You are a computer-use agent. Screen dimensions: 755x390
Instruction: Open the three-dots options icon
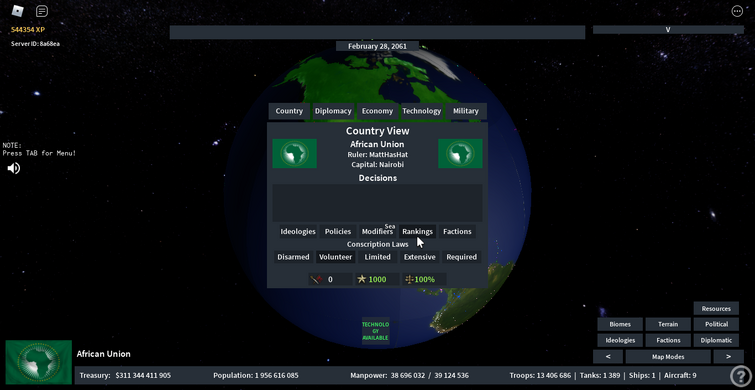[x=737, y=11]
